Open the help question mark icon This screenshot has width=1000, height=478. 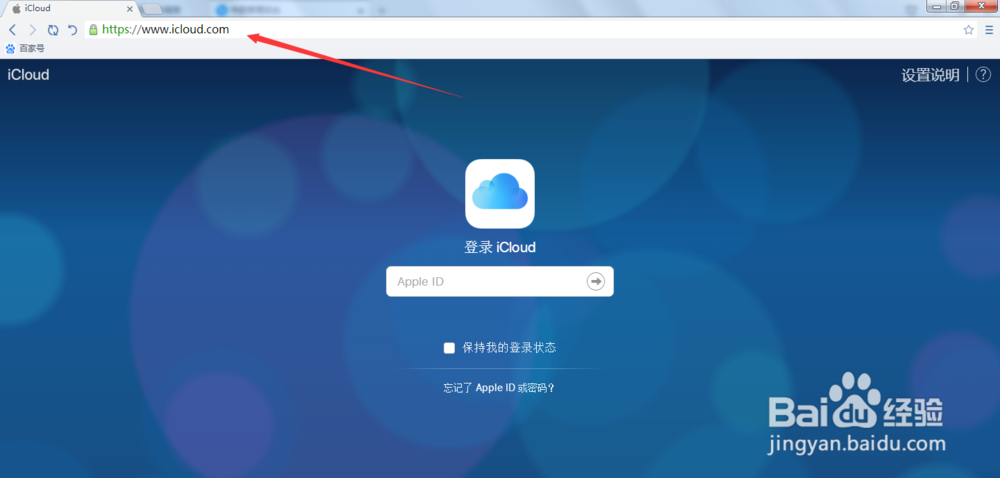pyautogui.click(x=983, y=75)
